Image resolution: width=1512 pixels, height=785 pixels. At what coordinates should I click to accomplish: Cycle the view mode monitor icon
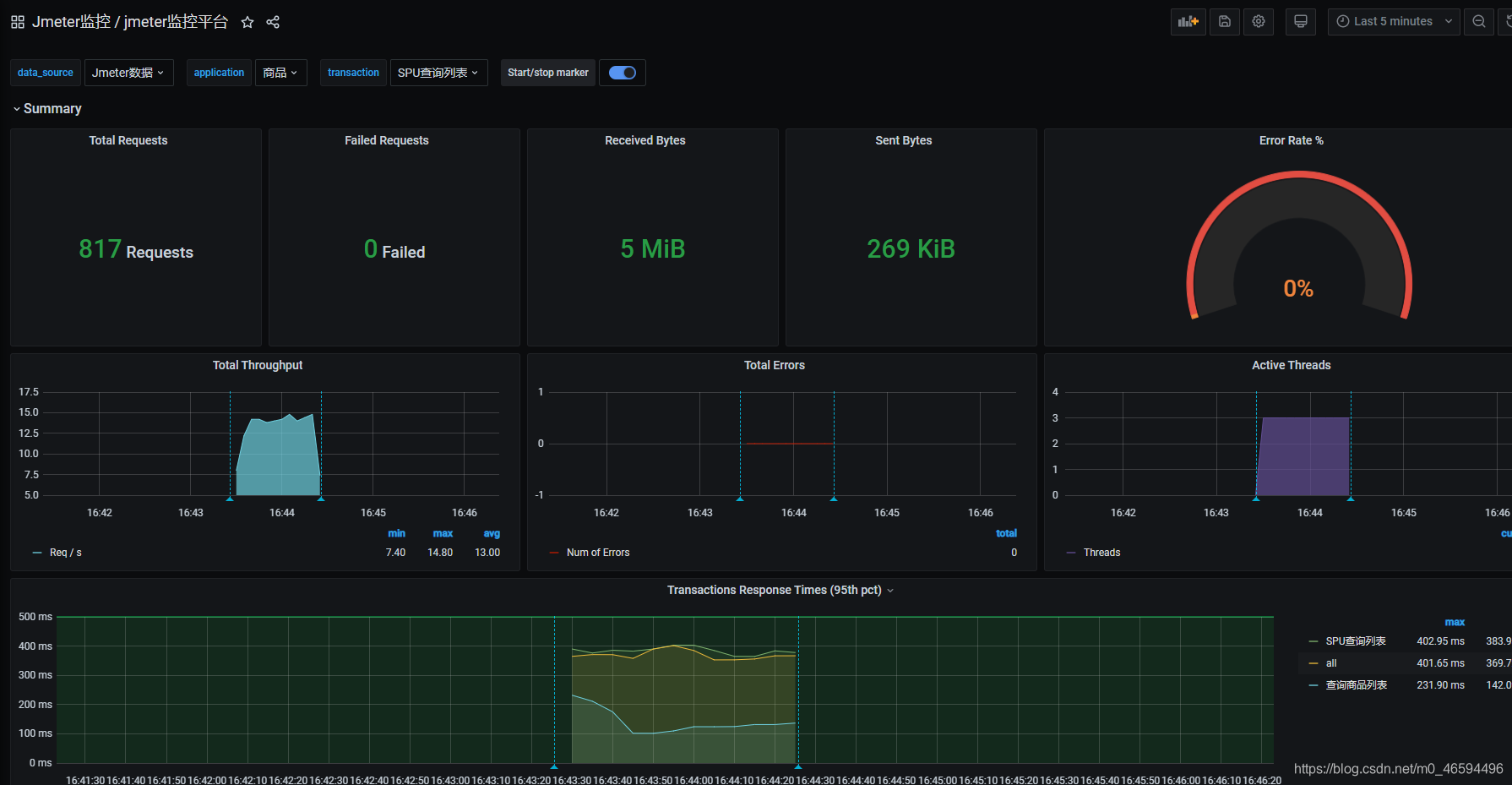pos(1301,22)
